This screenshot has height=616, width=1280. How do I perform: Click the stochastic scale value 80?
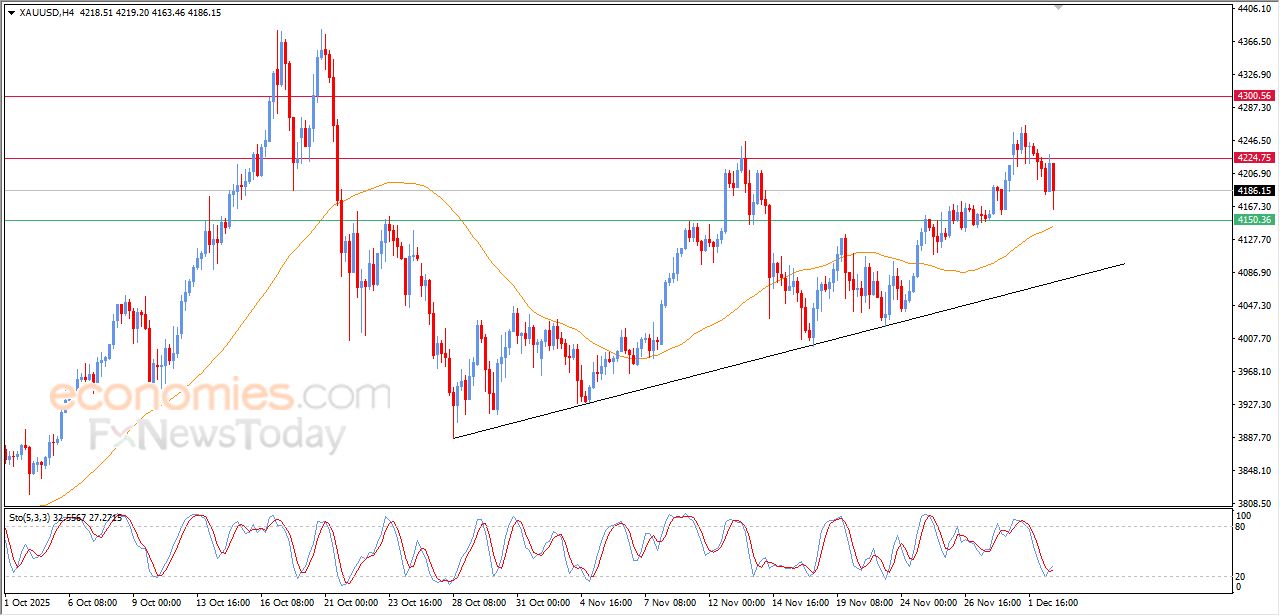(1243, 526)
